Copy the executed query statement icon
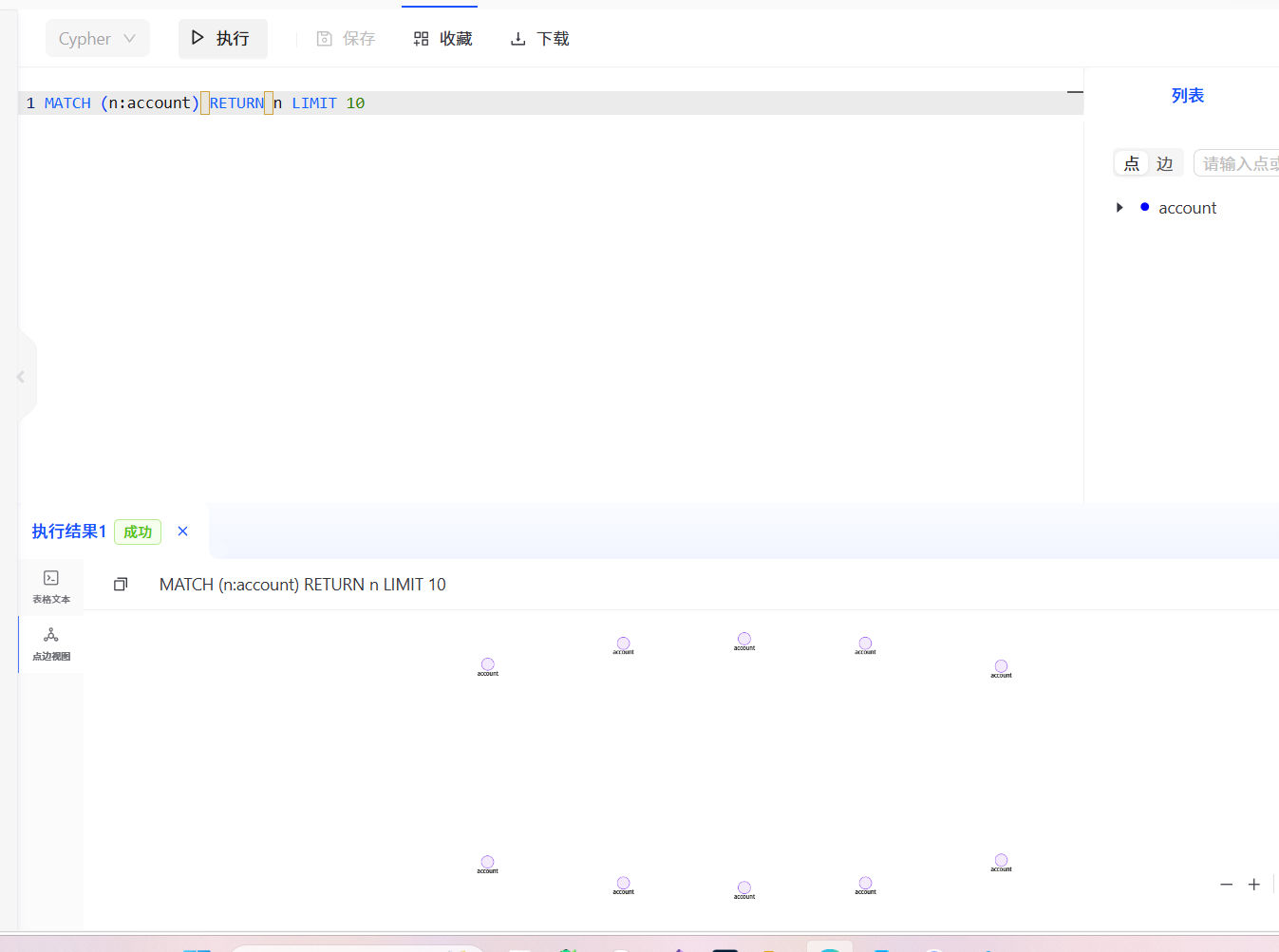The height and width of the screenshot is (952, 1279). (x=121, y=585)
